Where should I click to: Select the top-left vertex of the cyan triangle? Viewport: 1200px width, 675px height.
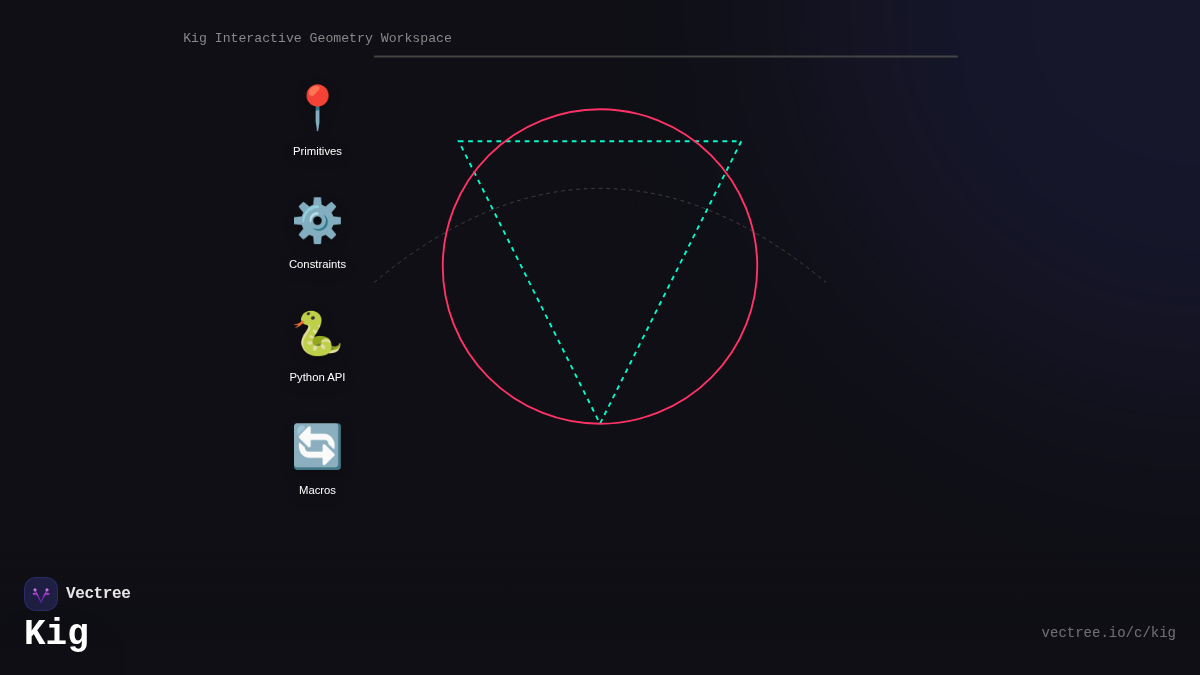(x=459, y=142)
